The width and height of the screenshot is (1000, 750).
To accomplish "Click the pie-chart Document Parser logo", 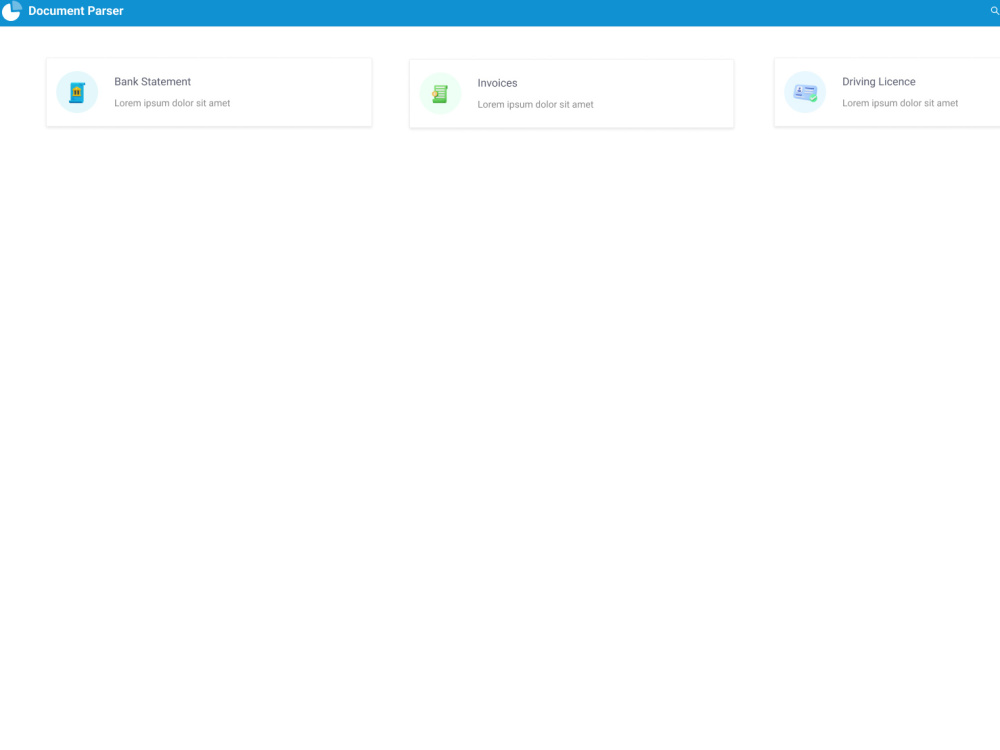I will [11, 11].
